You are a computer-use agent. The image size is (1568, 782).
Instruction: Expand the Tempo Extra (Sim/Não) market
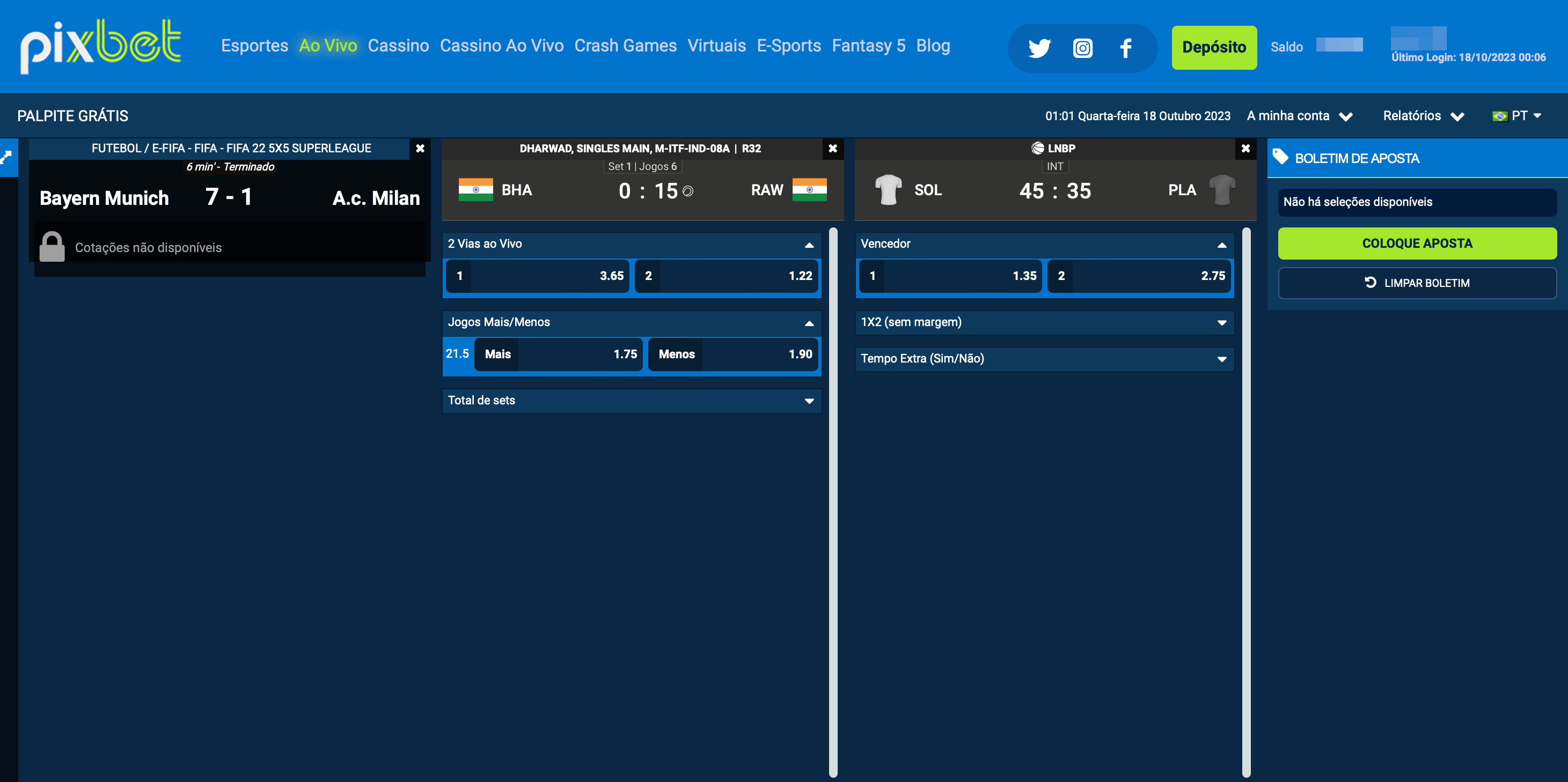click(x=1222, y=360)
